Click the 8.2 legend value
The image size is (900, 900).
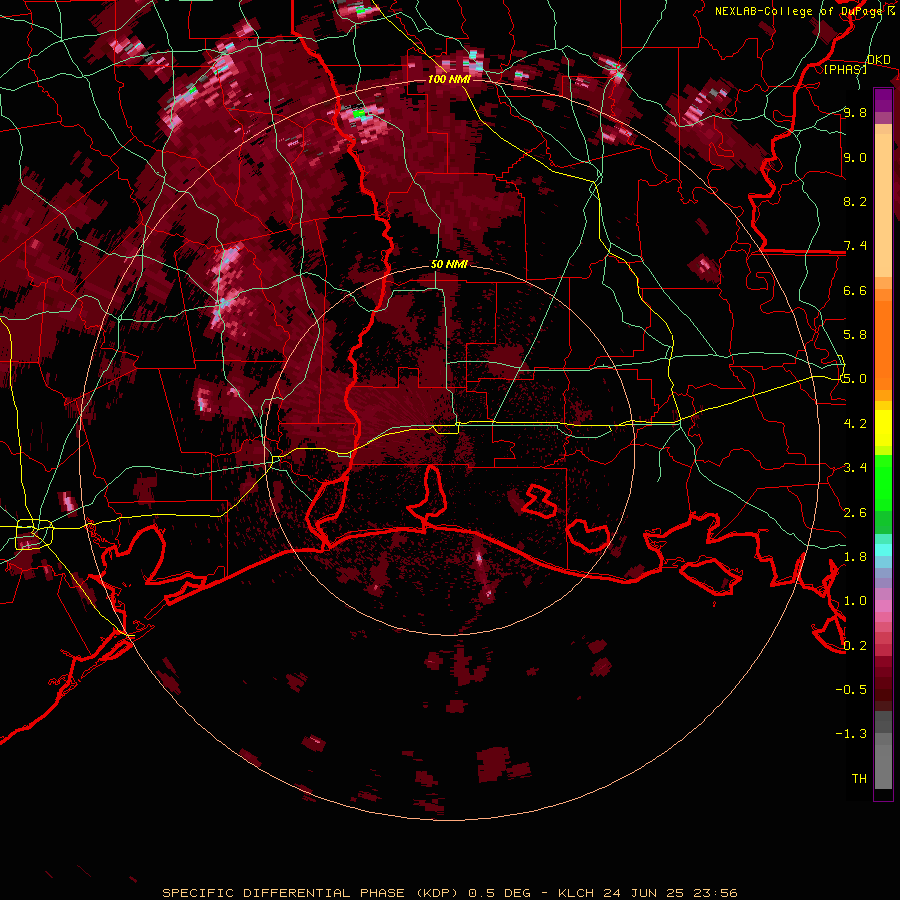[855, 201]
